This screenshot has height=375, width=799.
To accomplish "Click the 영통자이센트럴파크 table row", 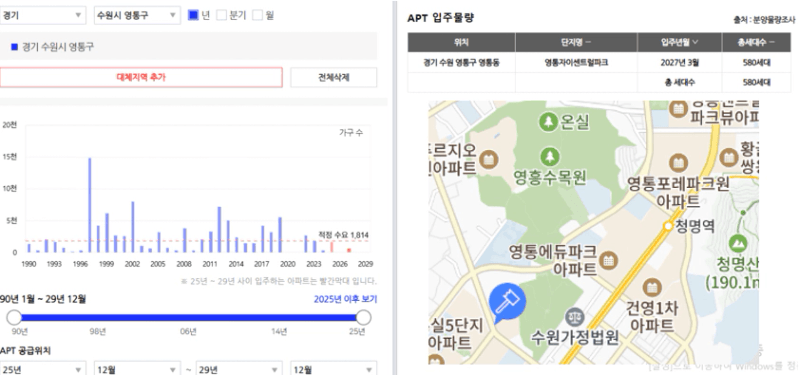I will pos(599,63).
